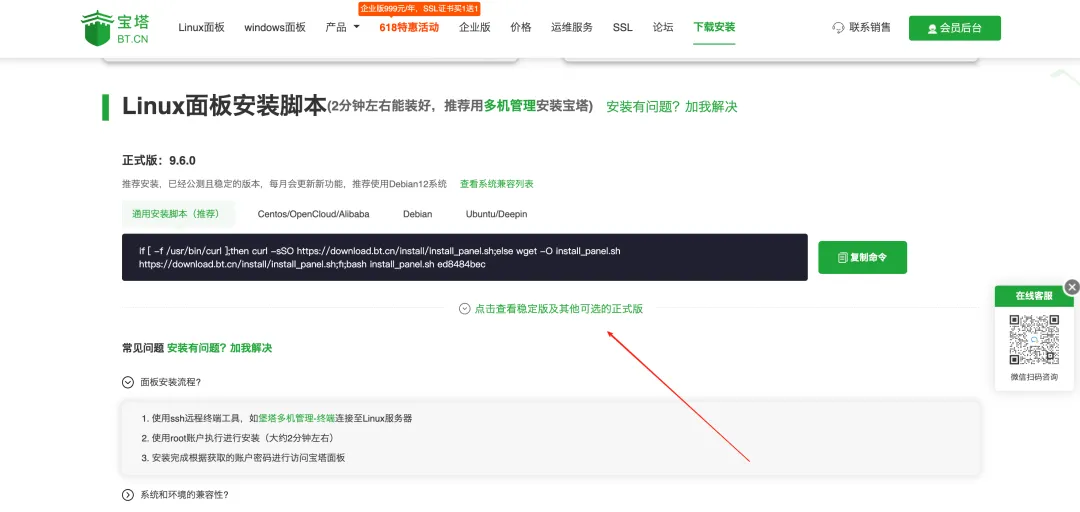
Task: Click 安装有问题？加我解决 beside the heading
Action: (672, 107)
